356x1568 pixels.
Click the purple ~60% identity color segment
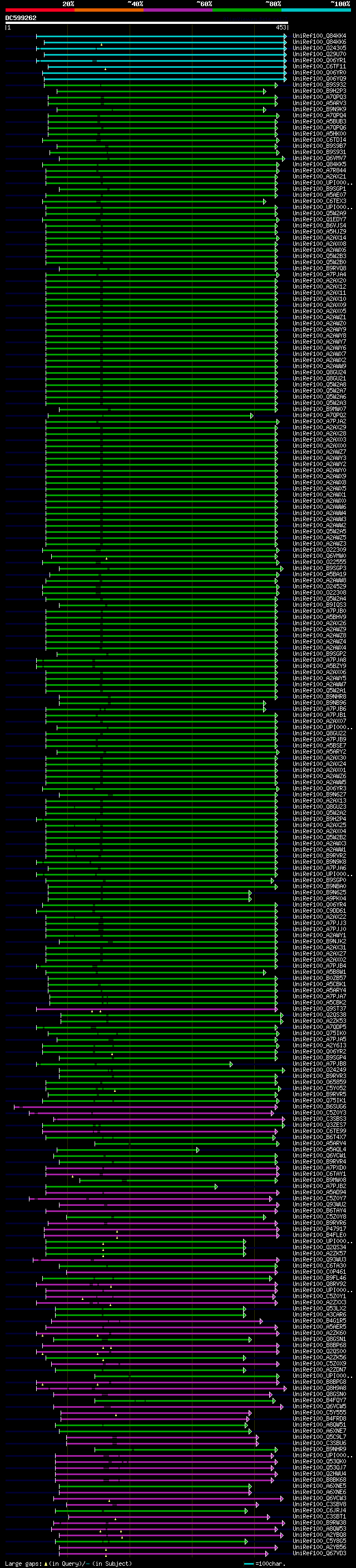pyautogui.click(x=177, y=11)
